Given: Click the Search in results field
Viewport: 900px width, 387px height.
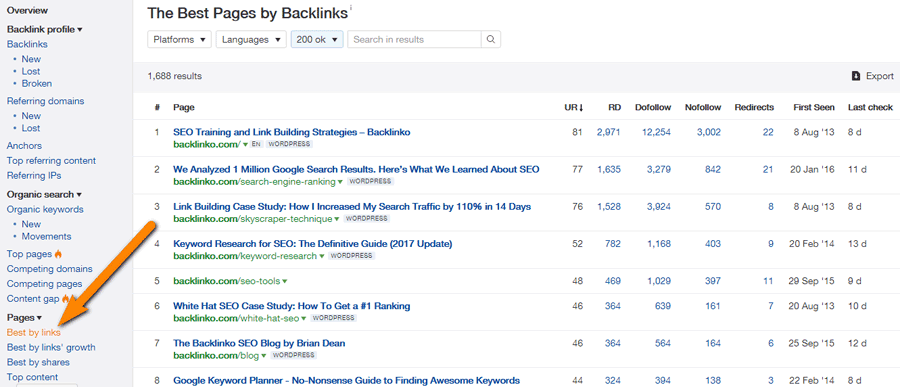Looking at the screenshot, I should pyautogui.click(x=414, y=40).
